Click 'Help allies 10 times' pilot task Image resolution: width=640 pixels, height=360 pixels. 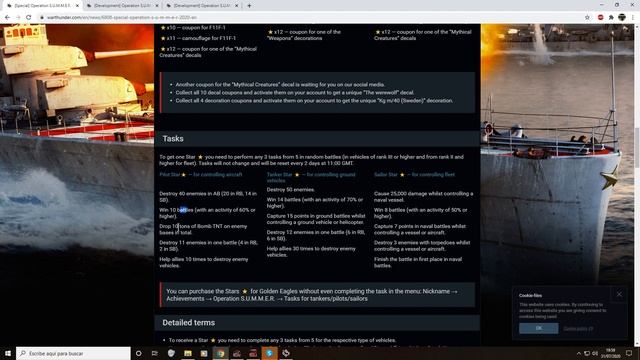click(x=204, y=262)
